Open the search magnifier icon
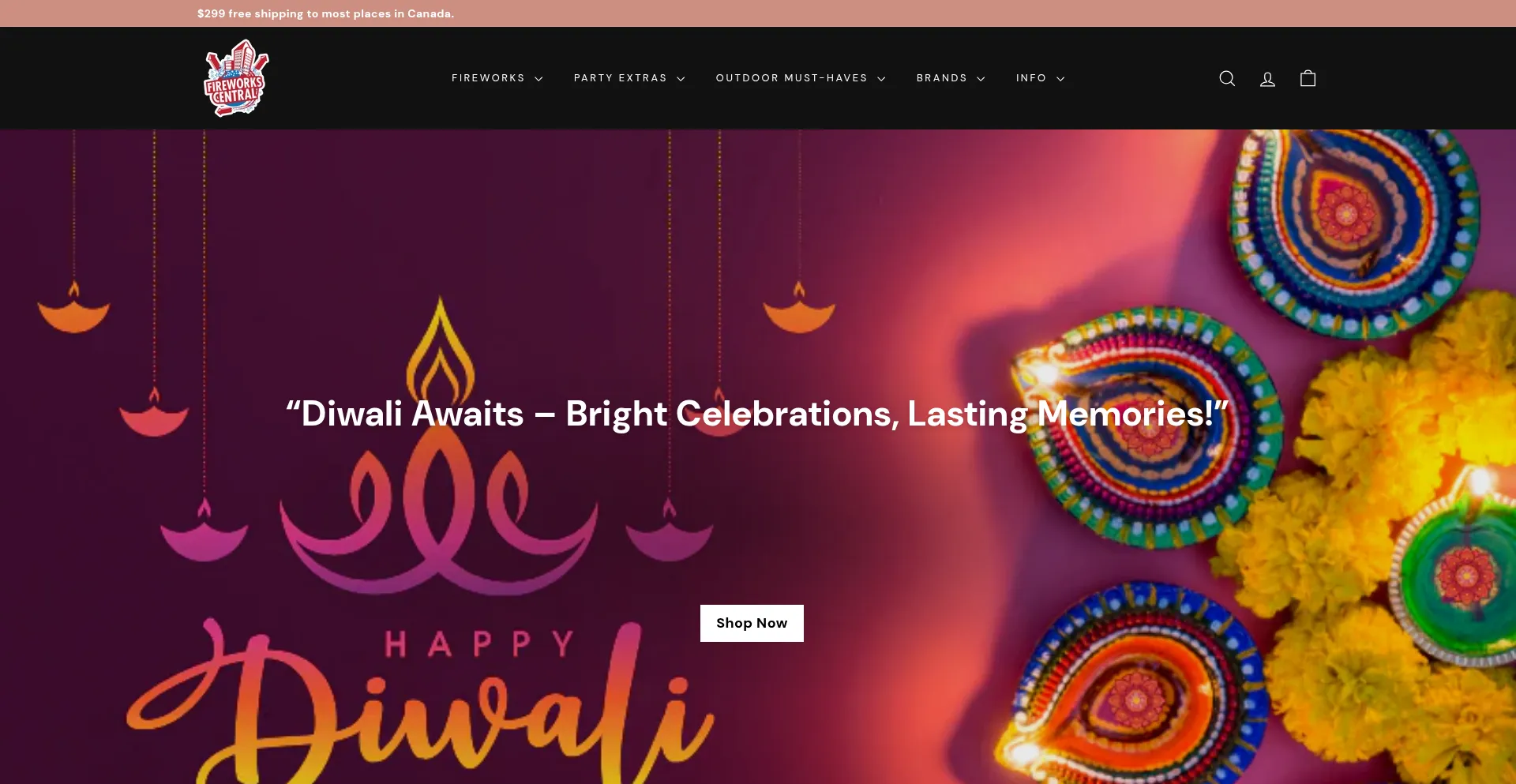The width and height of the screenshot is (1516, 784). (x=1227, y=78)
